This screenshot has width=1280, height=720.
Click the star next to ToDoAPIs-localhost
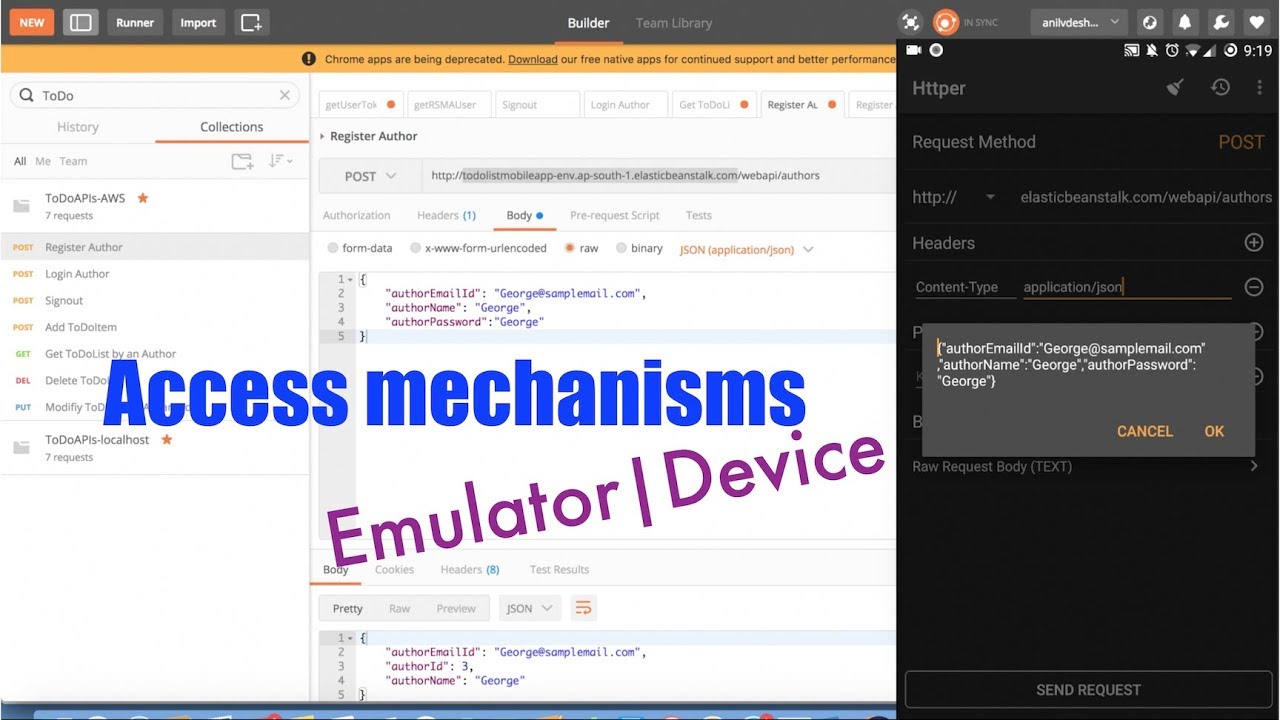pos(167,440)
